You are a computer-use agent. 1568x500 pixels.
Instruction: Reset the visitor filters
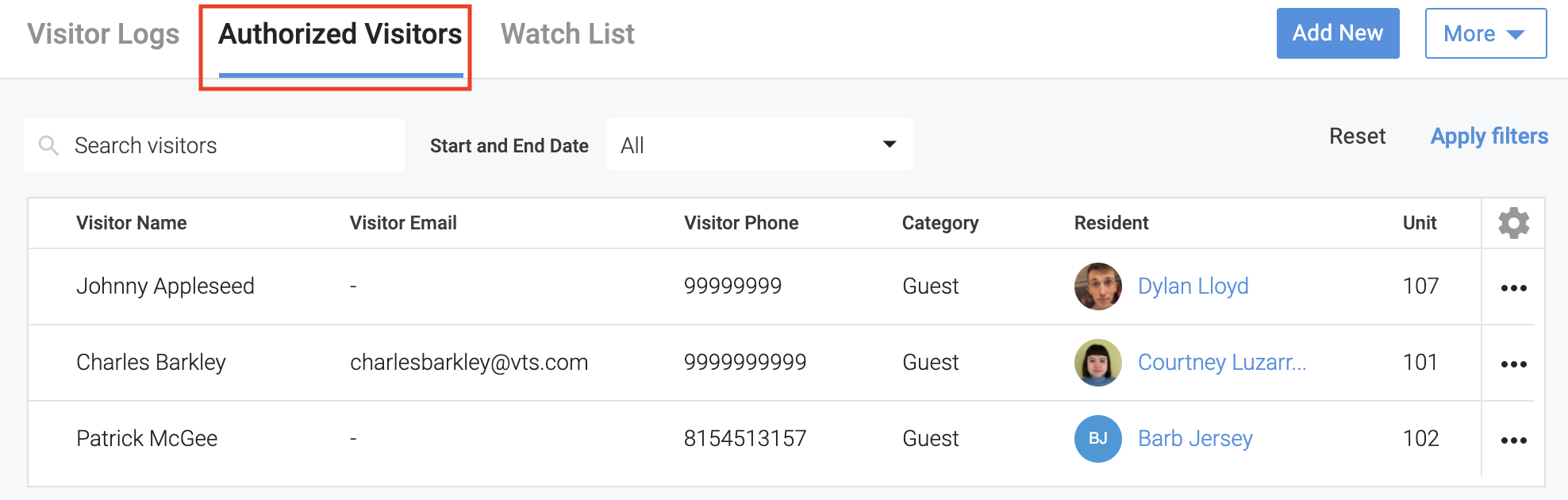1357,137
